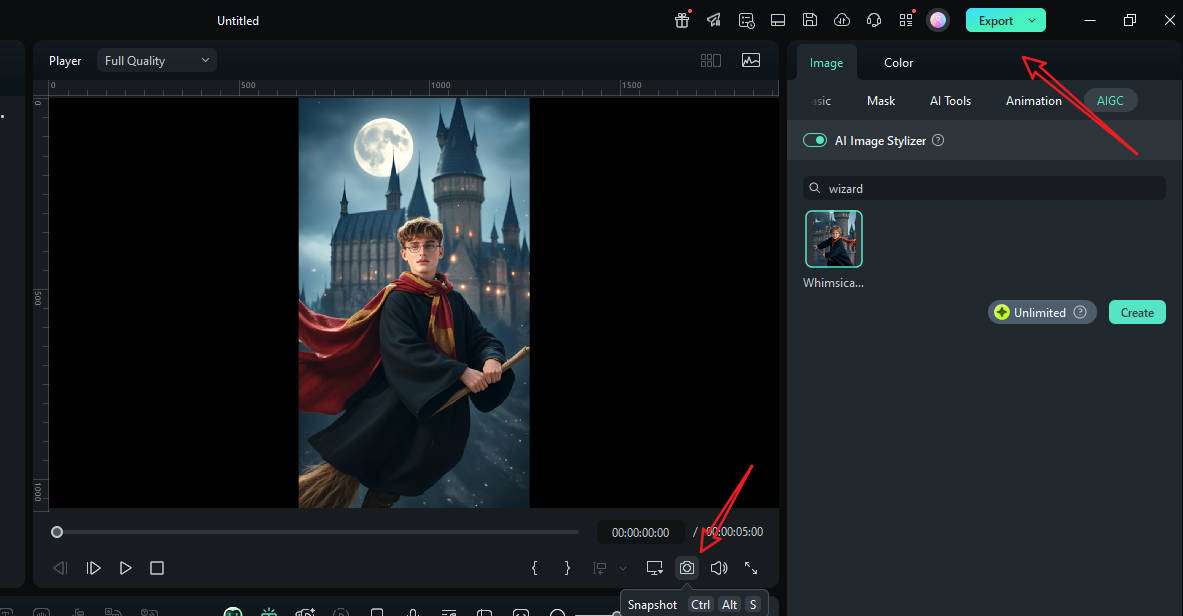The height and width of the screenshot is (616, 1183).
Task: Set the mark in point brace
Action: (x=535, y=568)
